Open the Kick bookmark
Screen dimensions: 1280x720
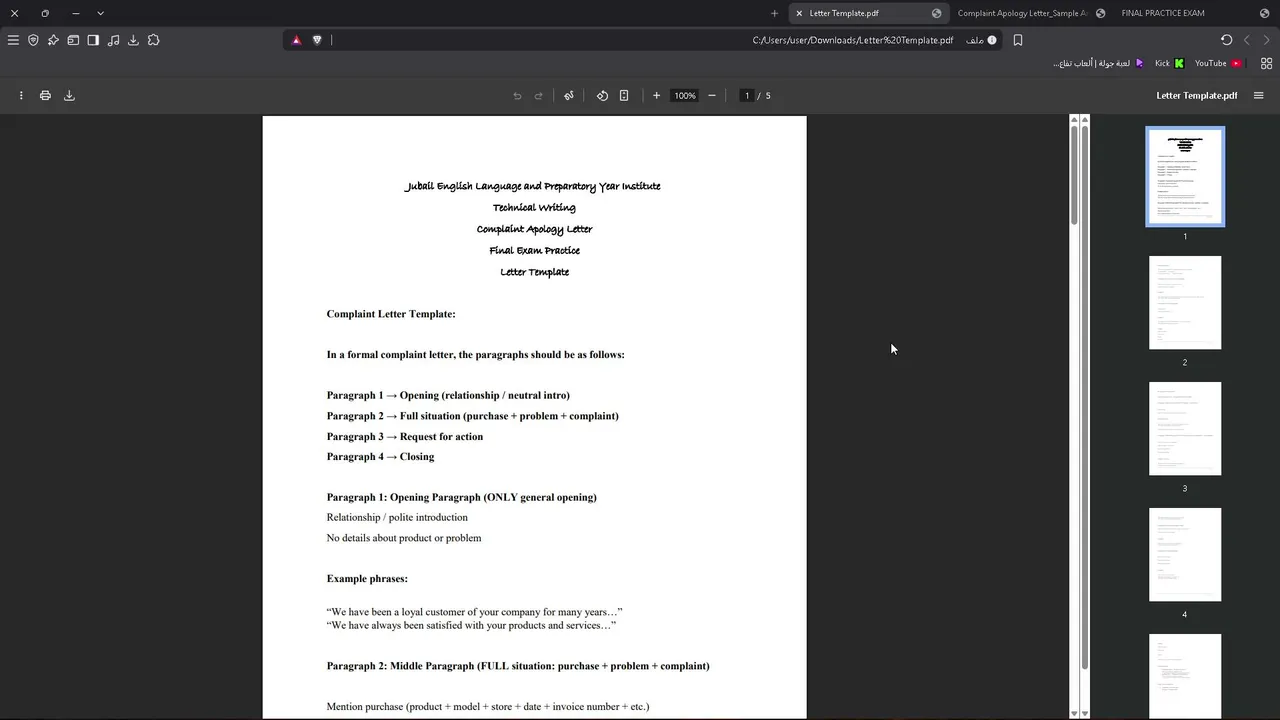[1169, 63]
